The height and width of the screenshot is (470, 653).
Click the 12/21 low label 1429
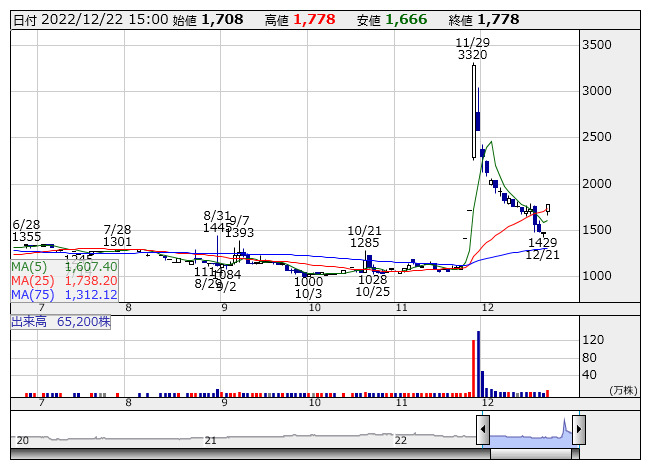(542, 242)
